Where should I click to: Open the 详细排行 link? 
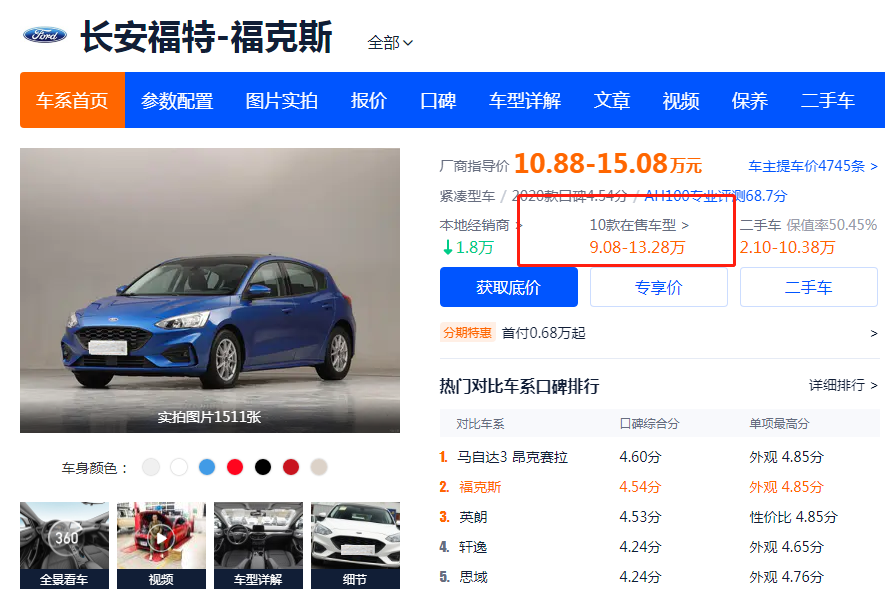tap(843, 385)
